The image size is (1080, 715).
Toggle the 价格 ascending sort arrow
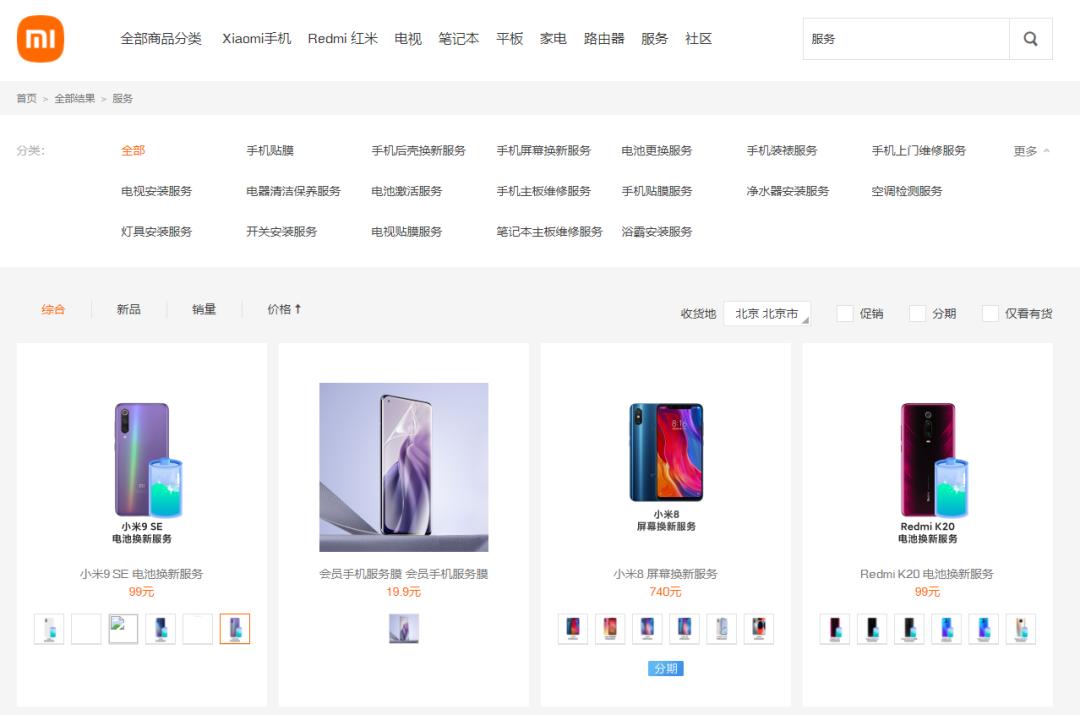tap(285, 309)
